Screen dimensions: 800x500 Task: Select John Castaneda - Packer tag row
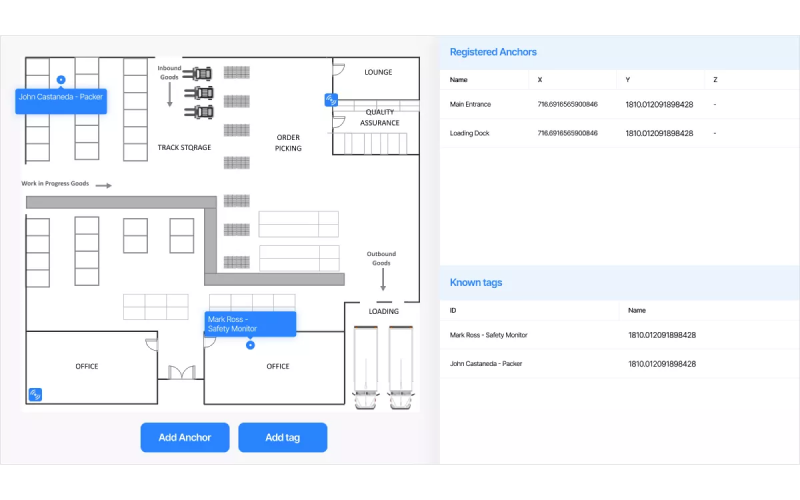619,364
